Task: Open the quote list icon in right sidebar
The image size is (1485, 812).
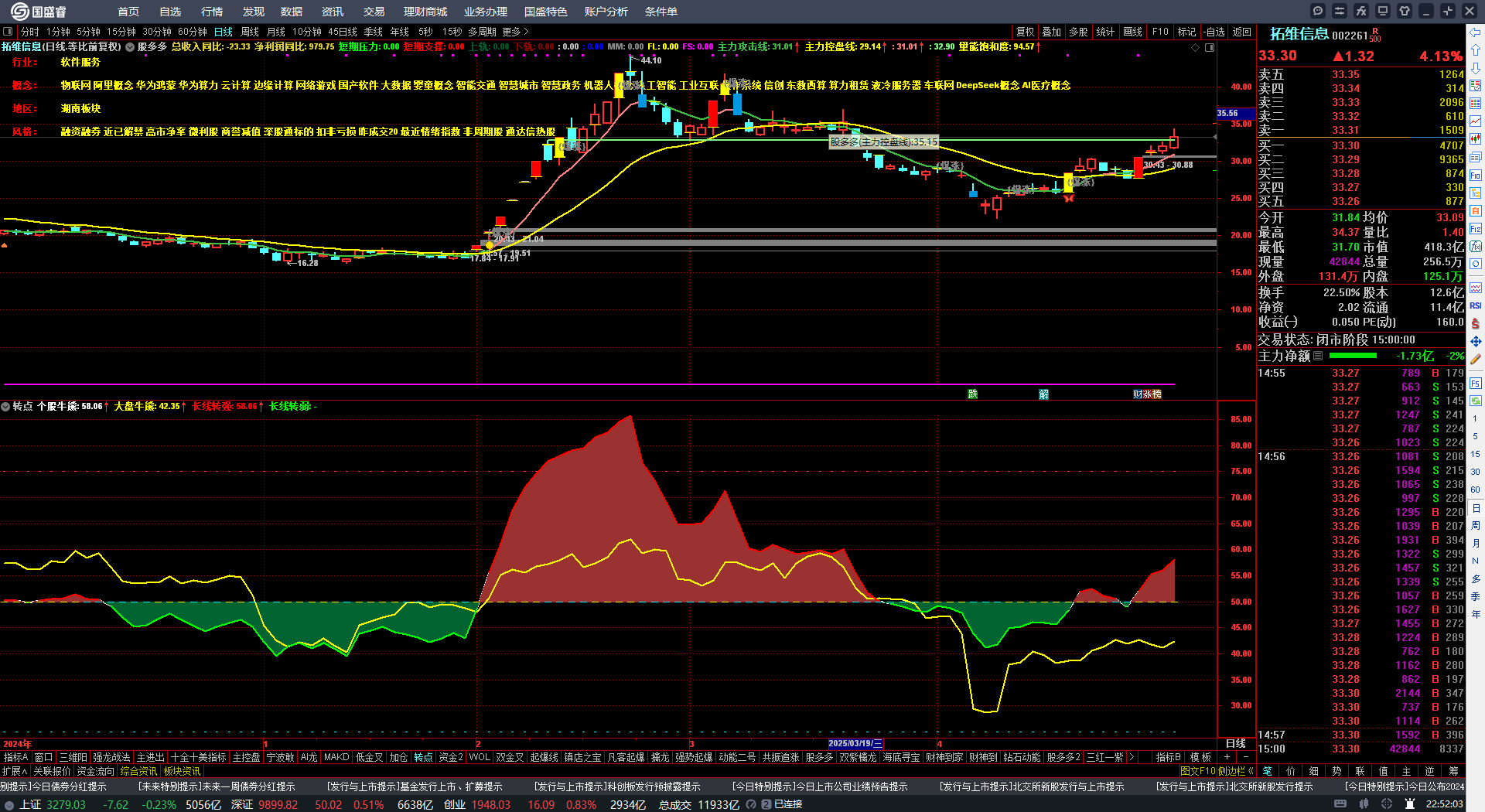Action: tap(1476, 86)
